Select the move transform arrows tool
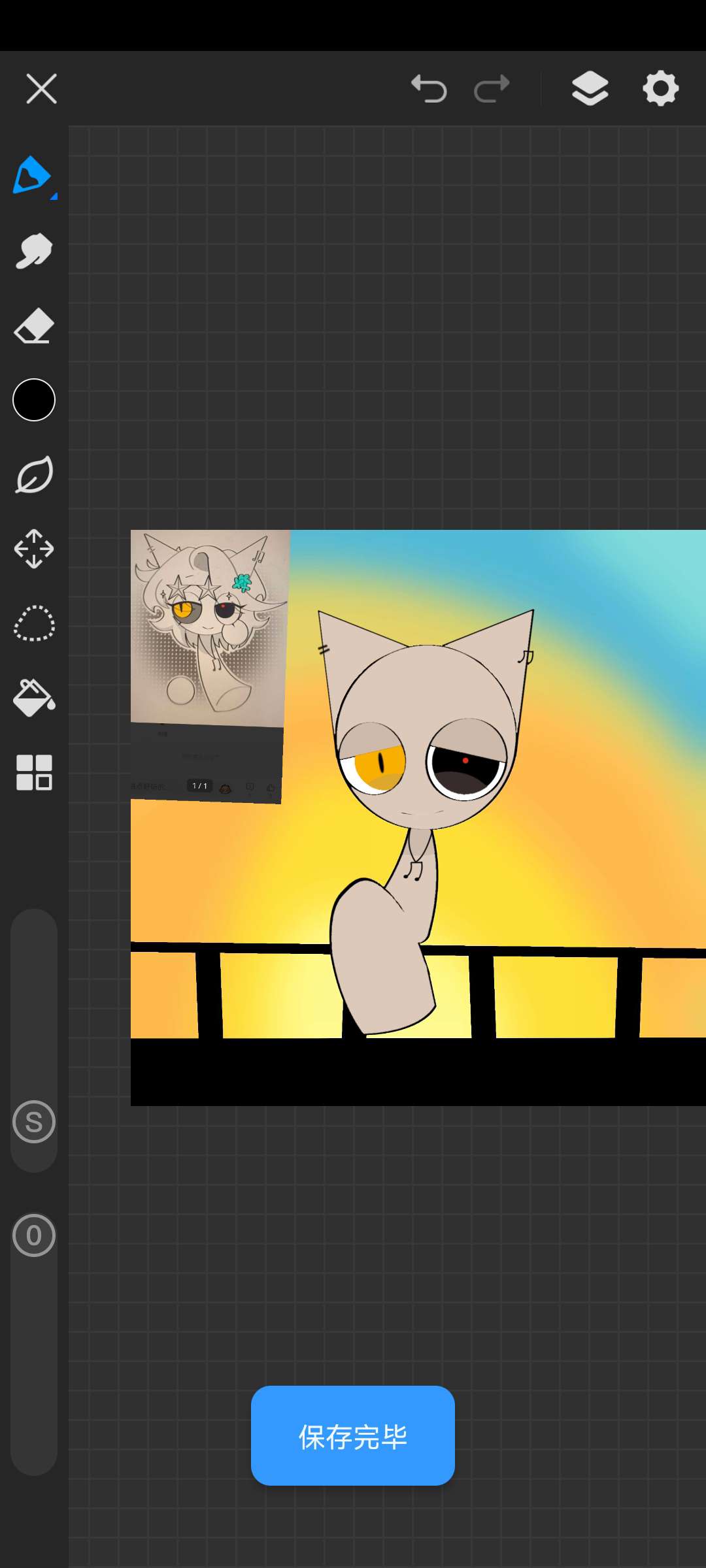This screenshot has height=1568, width=706. point(34,549)
